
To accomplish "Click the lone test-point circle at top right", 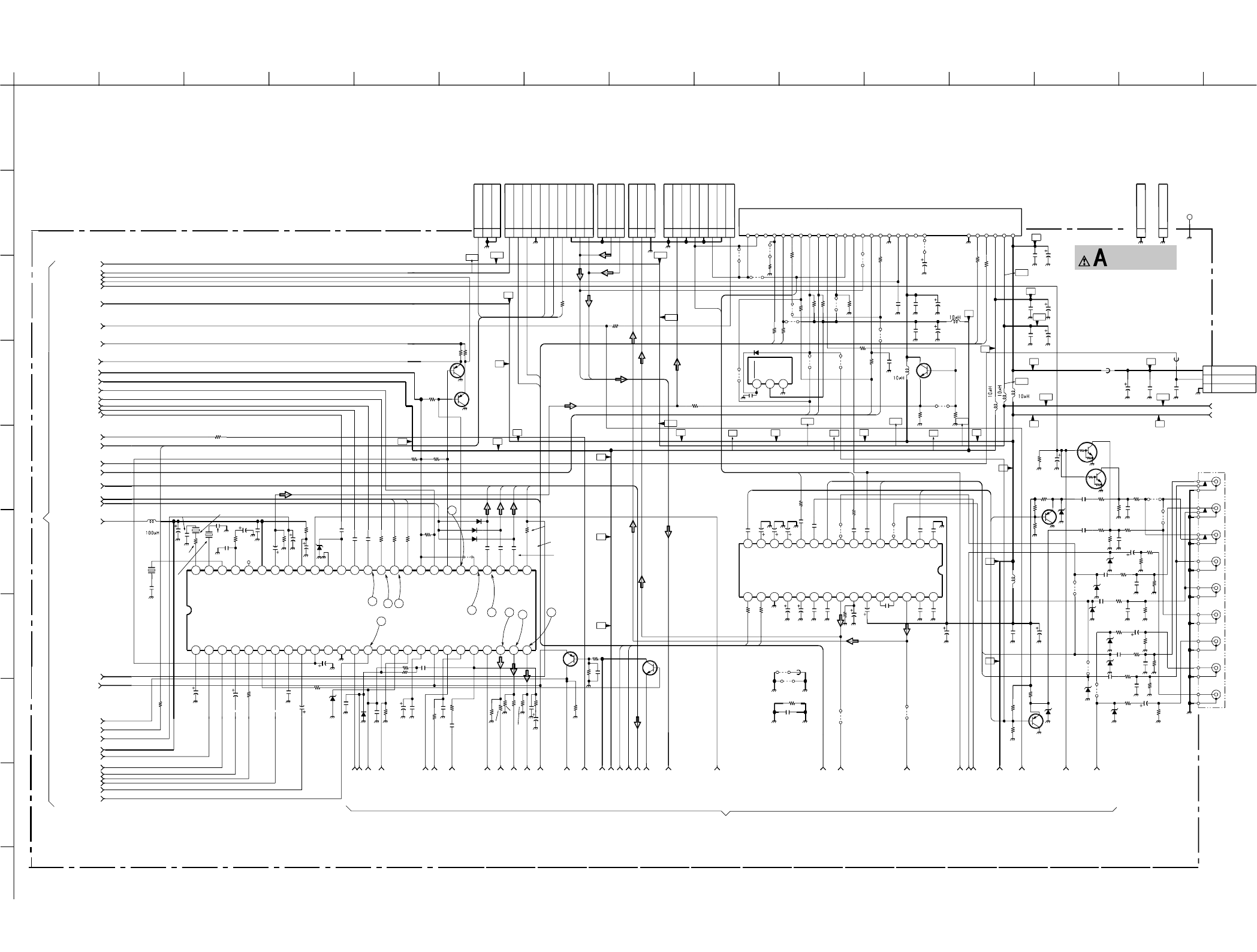I will tap(1189, 218).
